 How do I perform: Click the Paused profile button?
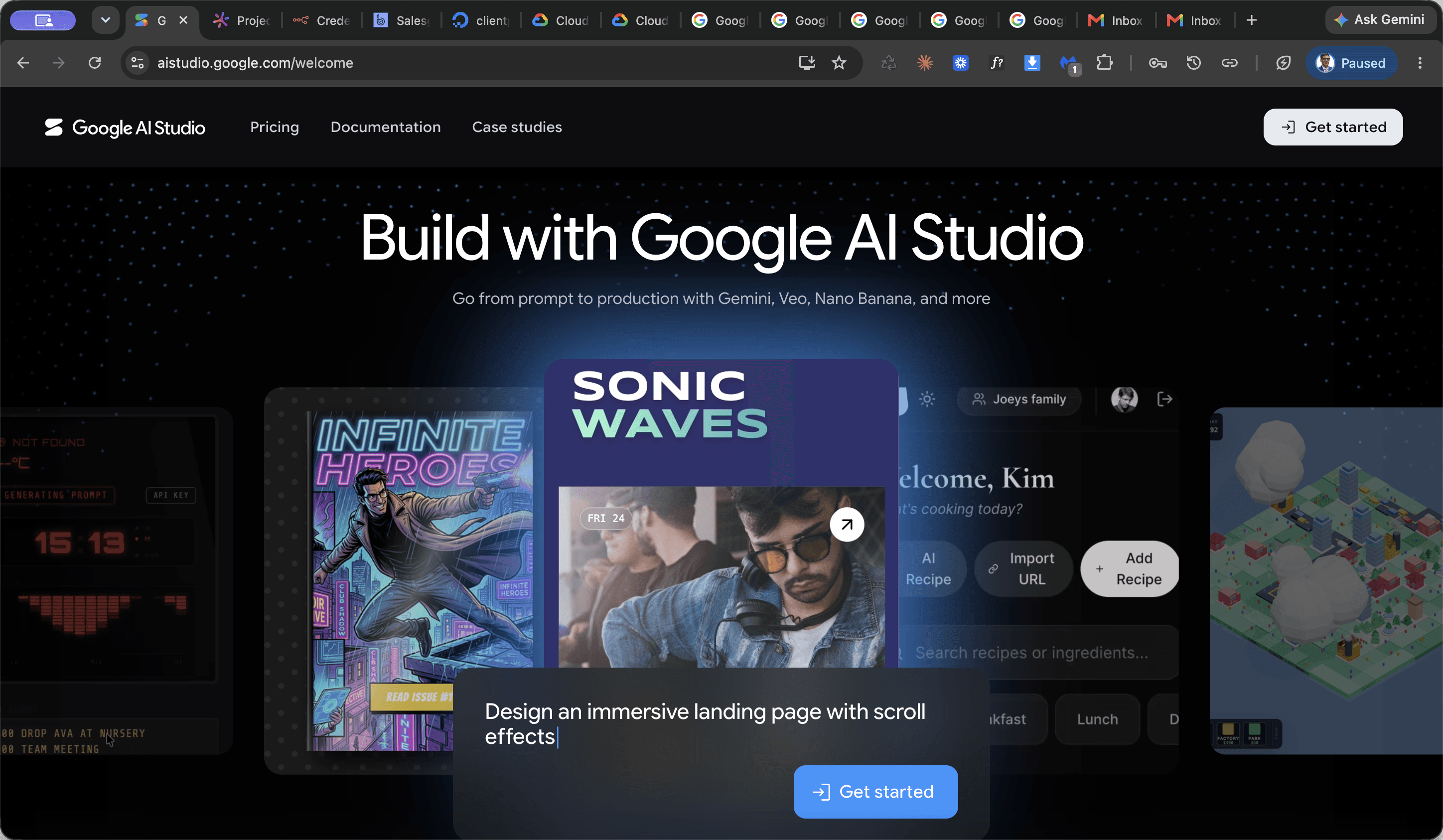point(1351,63)
